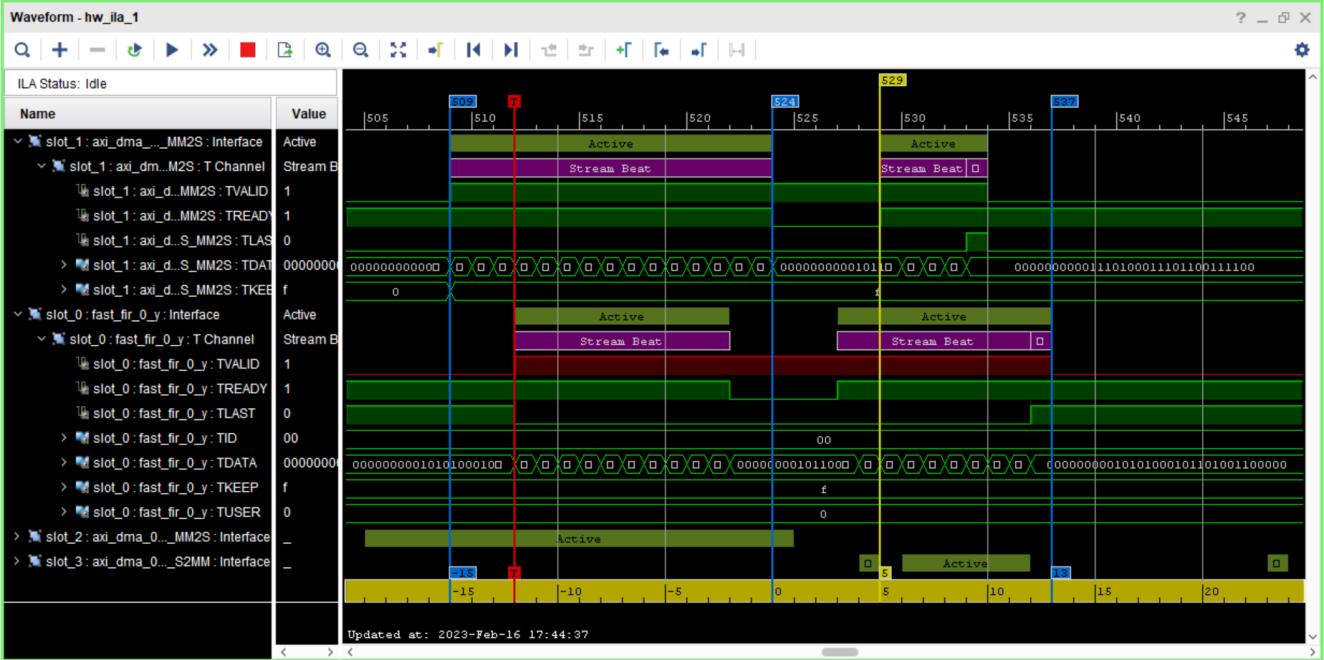Click the red trigger marker T flag
The width and height of the screenshot is (1324, 660).
(x=515, y=102)
